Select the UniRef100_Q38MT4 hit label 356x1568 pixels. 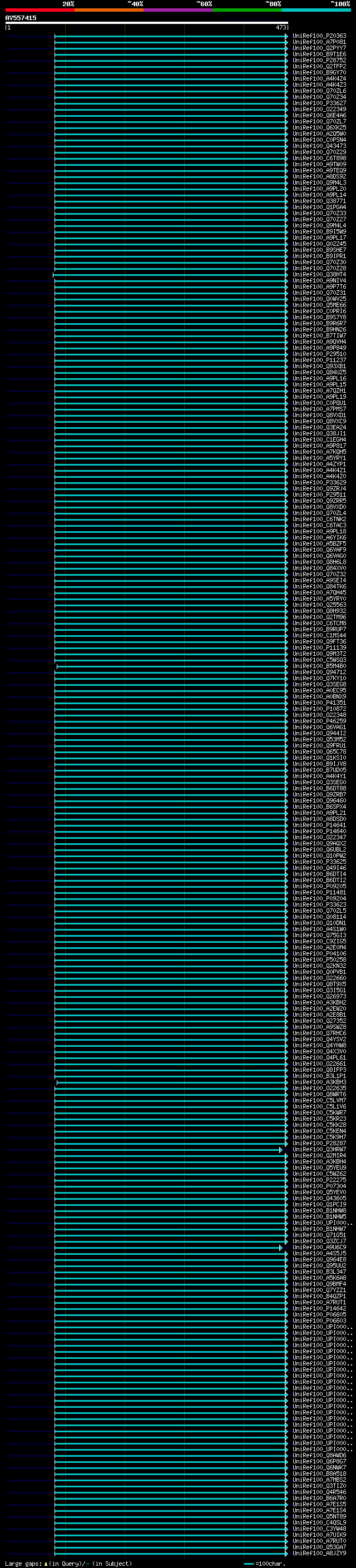[319, 275]
